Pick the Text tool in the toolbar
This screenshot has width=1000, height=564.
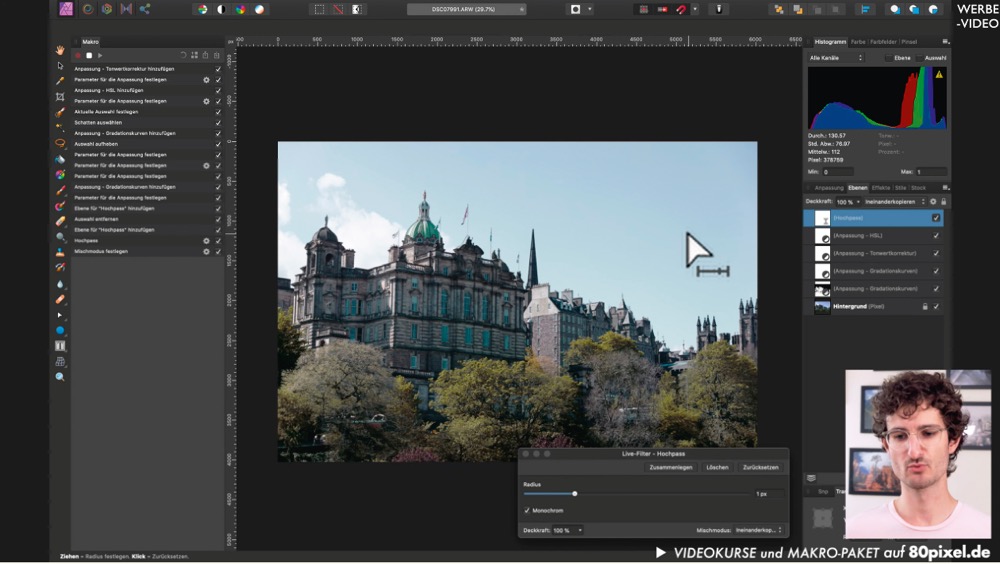point(60,346)
